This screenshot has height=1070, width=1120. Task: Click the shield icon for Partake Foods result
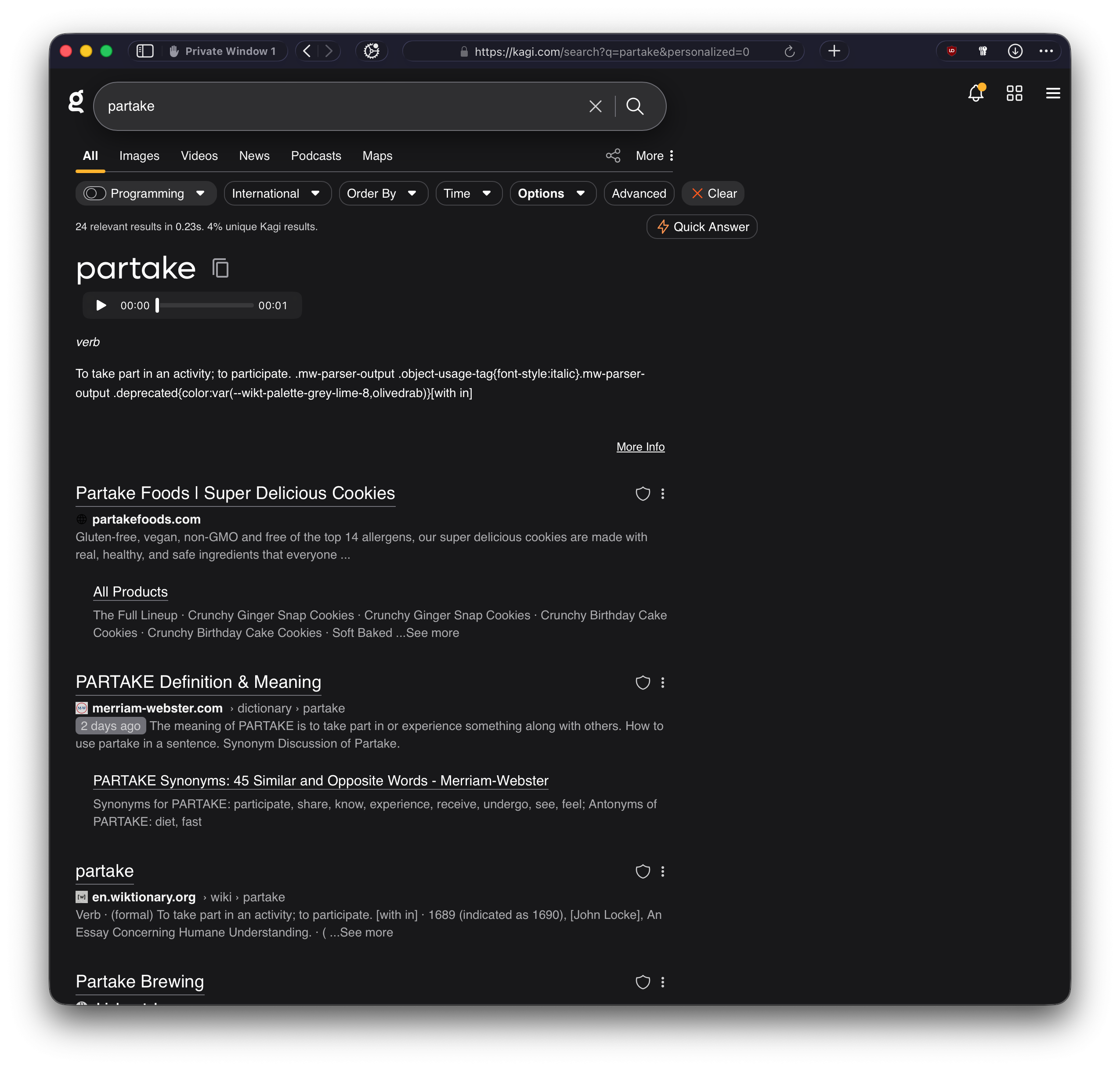643,494
